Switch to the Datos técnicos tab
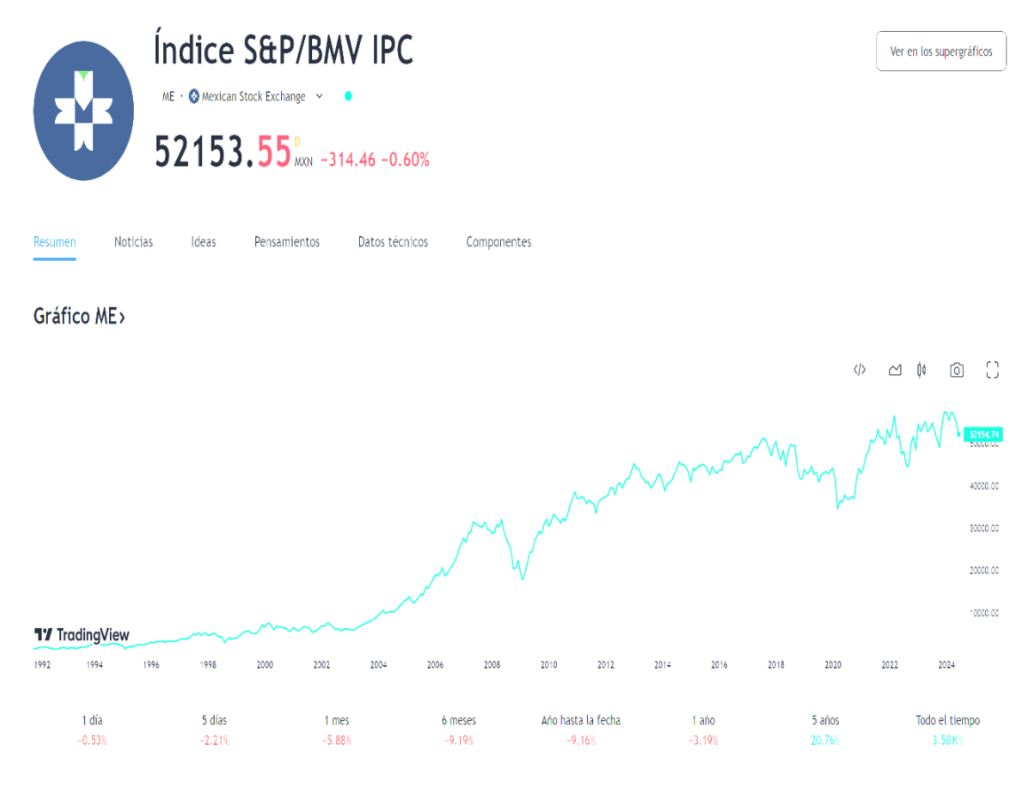This screenshot has width=1024, height=800. click(x=392, y=242)
